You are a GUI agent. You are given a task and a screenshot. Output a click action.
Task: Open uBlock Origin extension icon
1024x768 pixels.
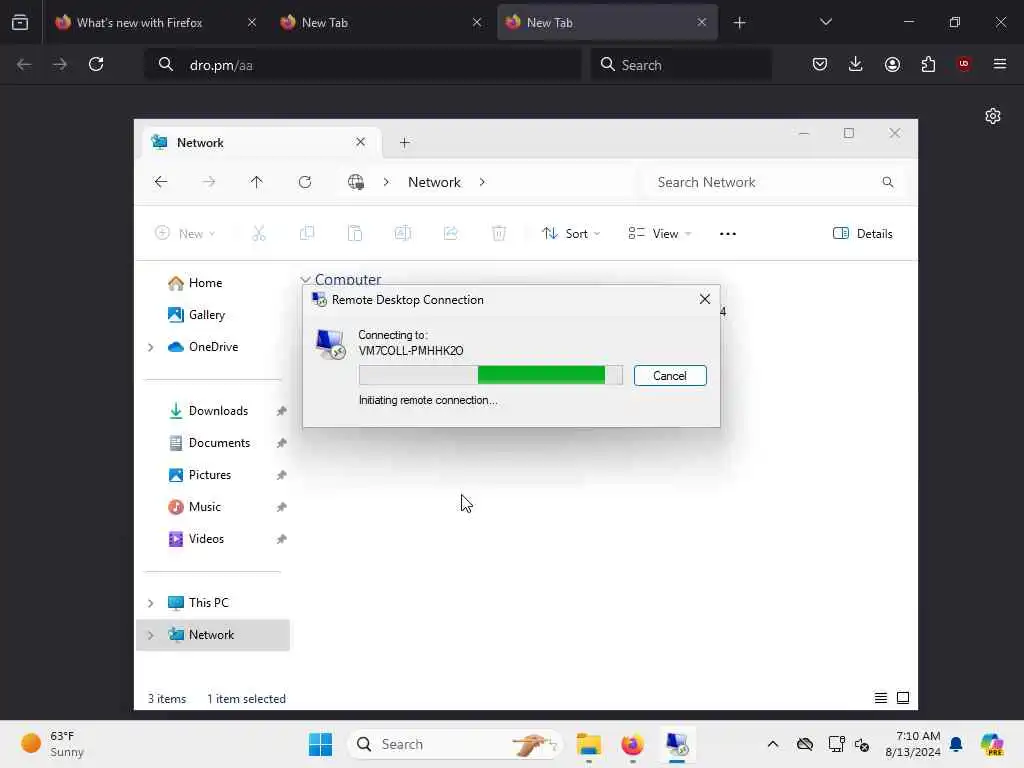click(964, 64)
